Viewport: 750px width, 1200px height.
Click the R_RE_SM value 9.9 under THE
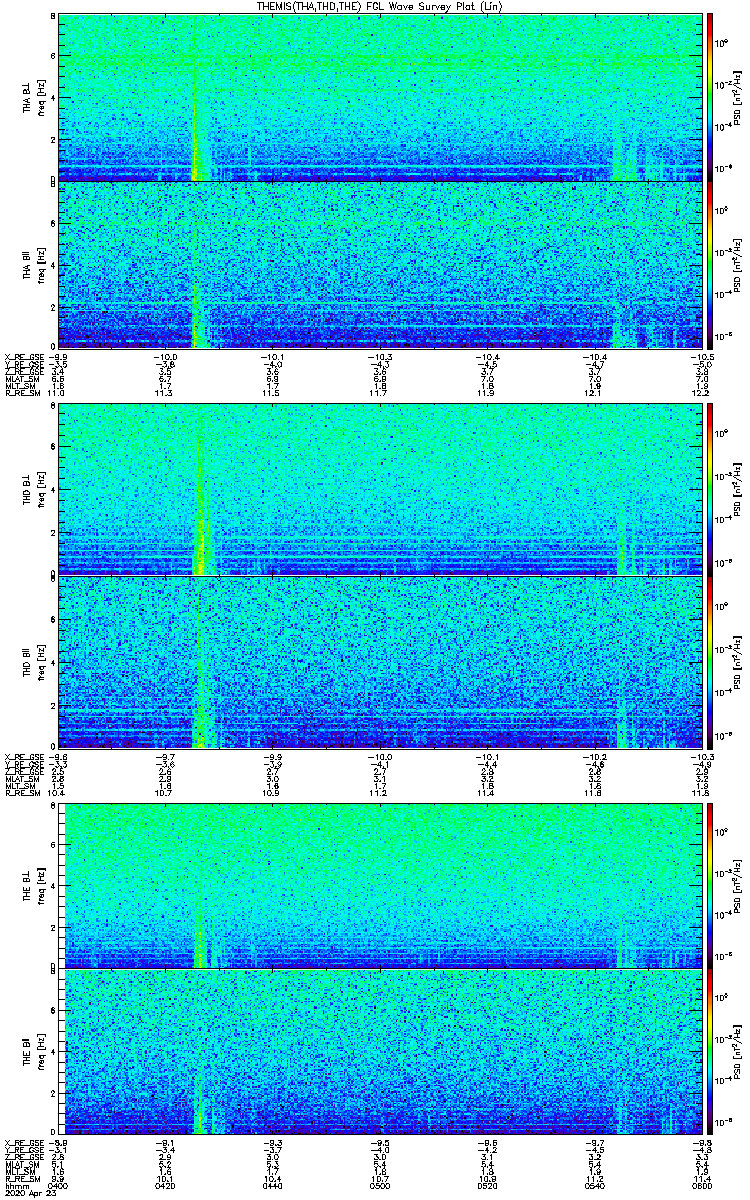pos(57,1179)
